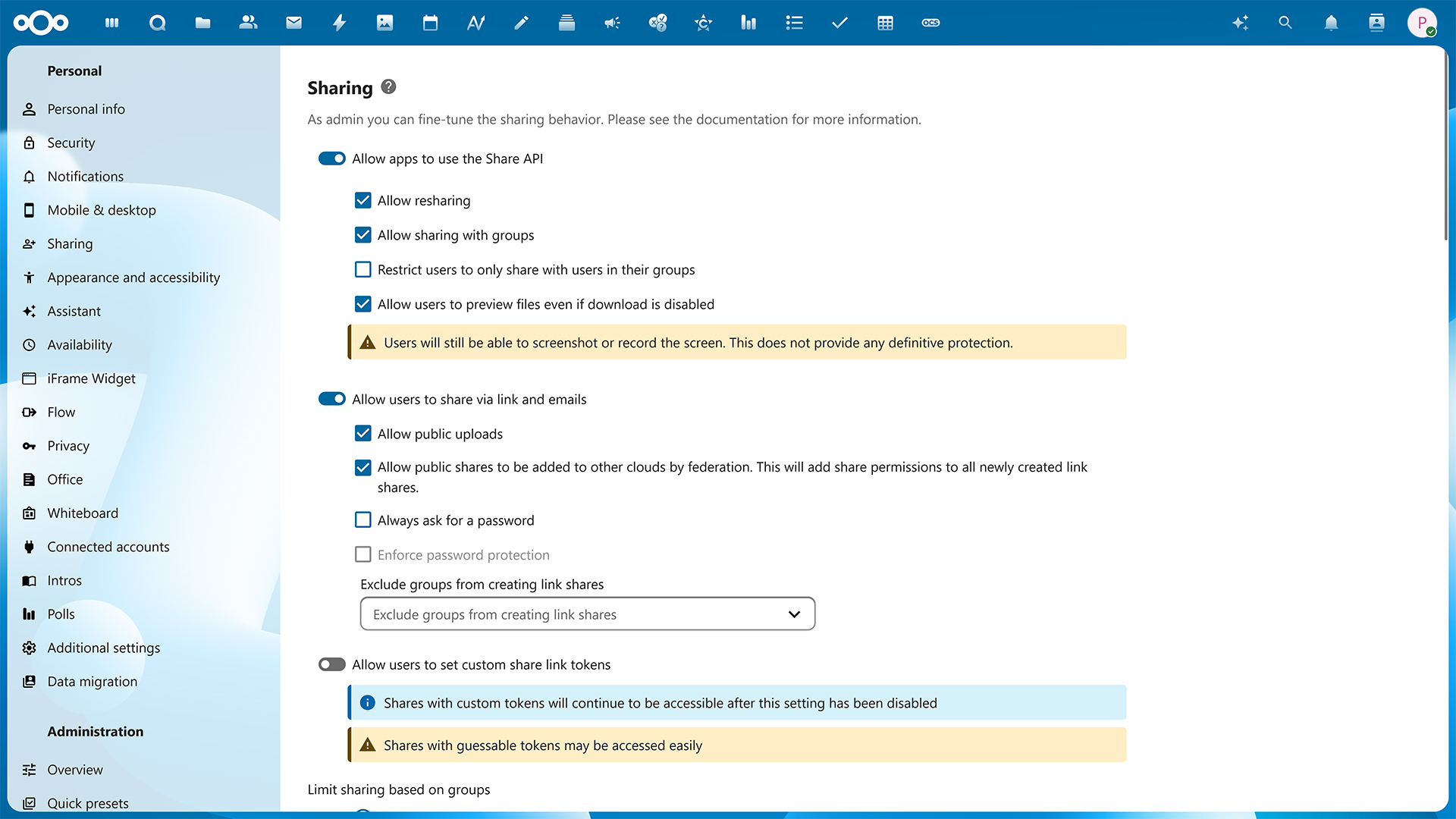Open the Mail app
The height and width of the screenshot is (819, 1456).
click(293, 23)
